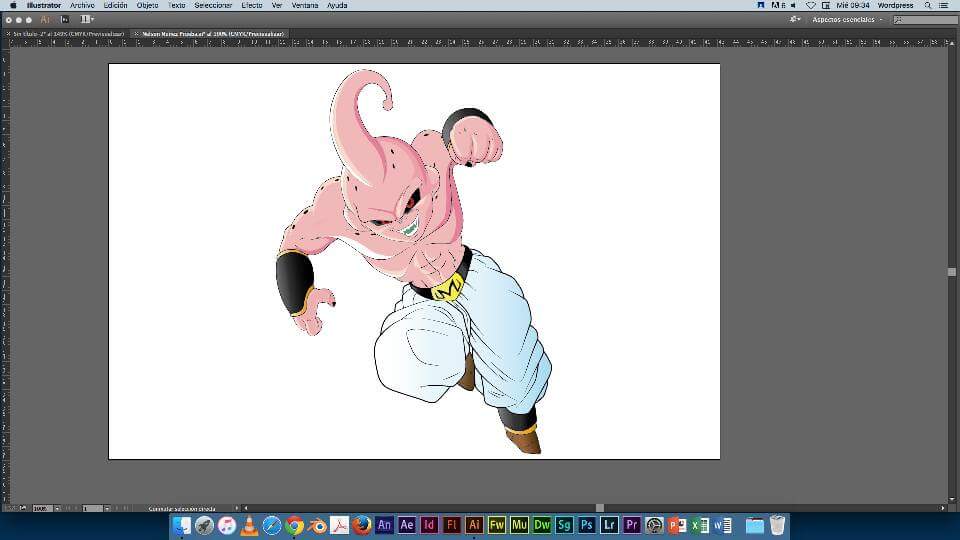Open After Effects from the Dock
Image resolution: width=960 pixels, height=540 pixels.
[x=407, y=525]
